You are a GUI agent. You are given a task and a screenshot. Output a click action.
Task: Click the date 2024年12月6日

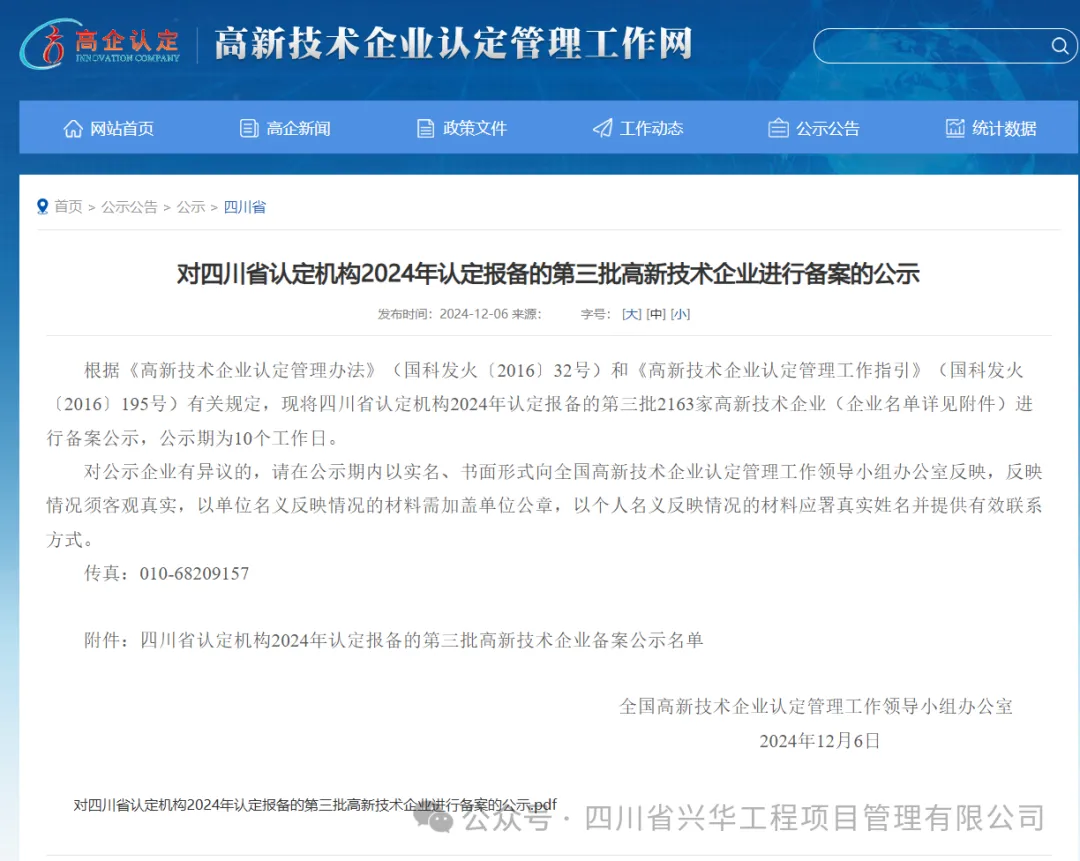820,741
